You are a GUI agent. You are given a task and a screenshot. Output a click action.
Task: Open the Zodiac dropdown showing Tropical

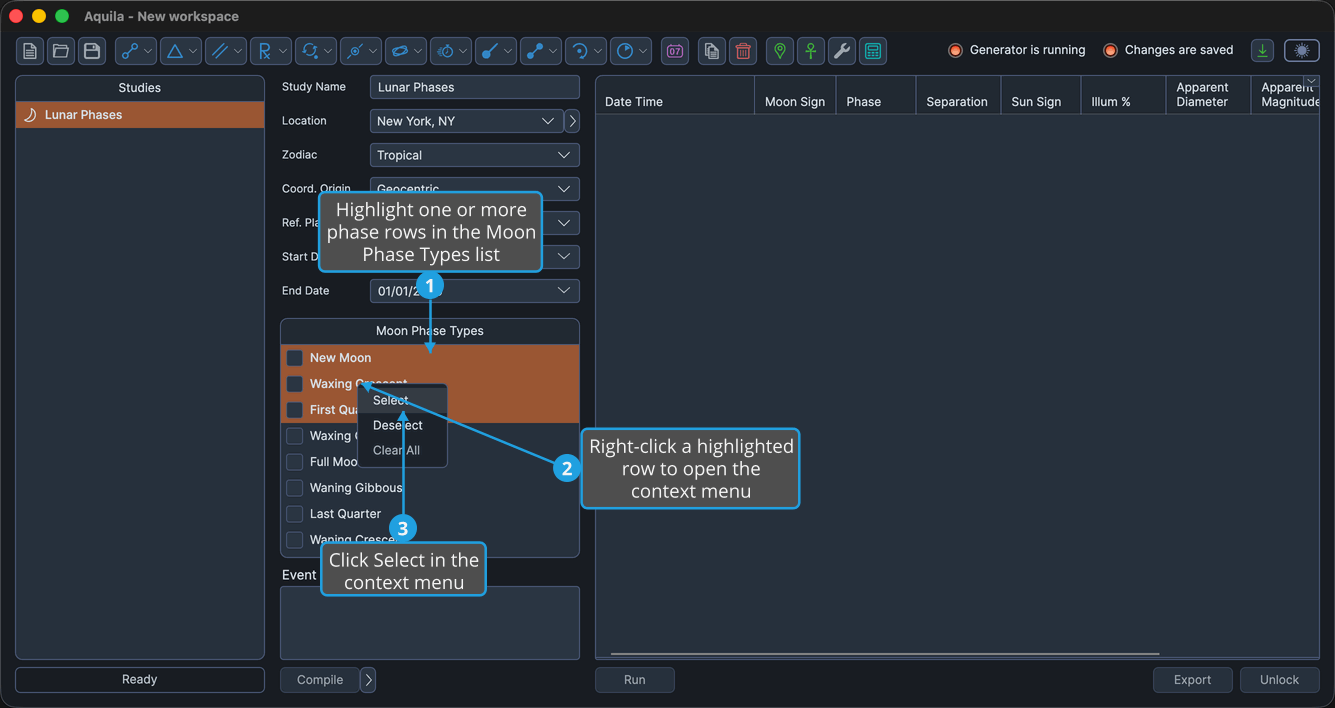coord(475,155)
